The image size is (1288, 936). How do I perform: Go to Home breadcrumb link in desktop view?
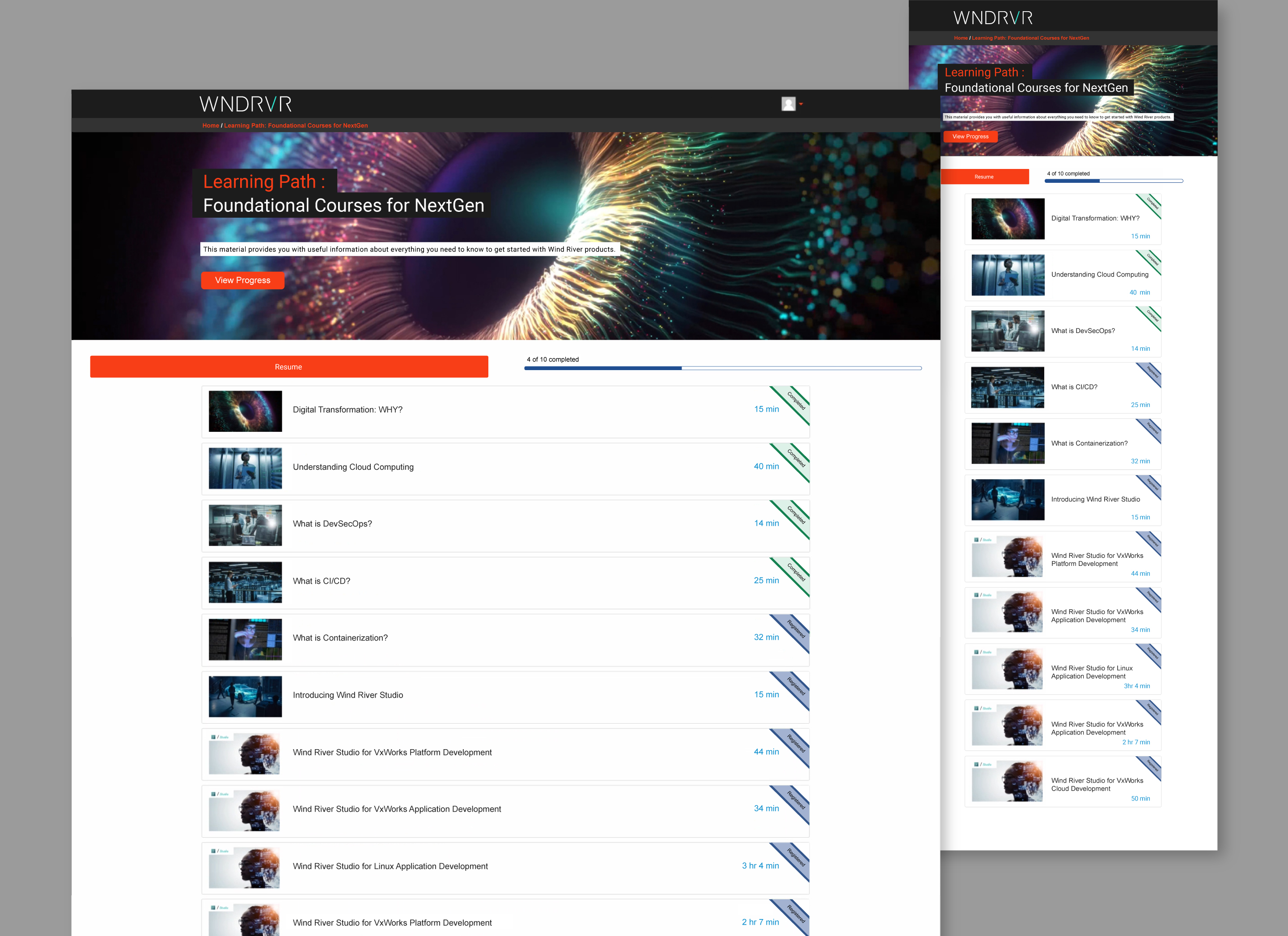pos(210,126)
